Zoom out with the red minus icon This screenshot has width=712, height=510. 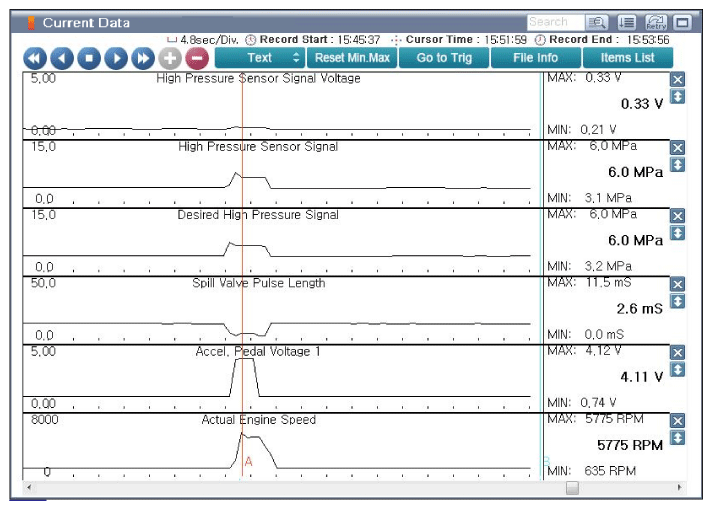(x=197, y=58)
